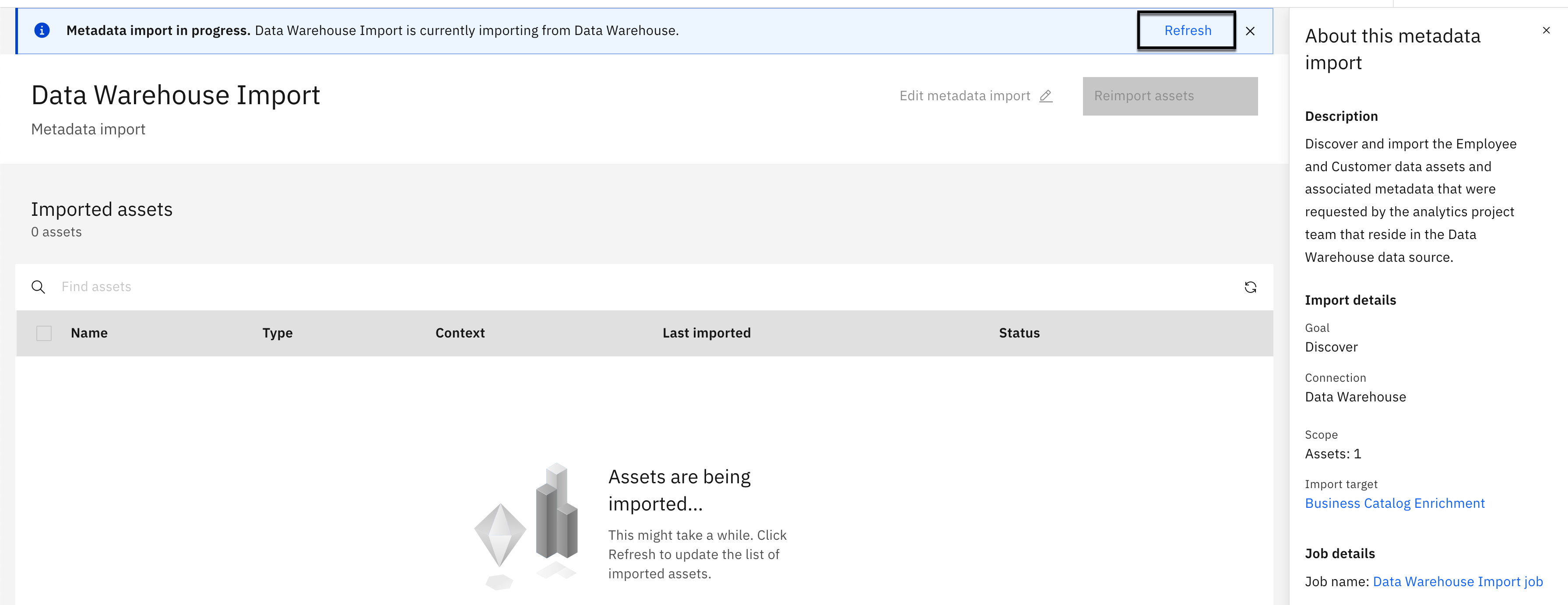The width and height of the screenshot is (1568, 605).
Task: Open Data Warehouse Import job link
Action: (x=1457, y=581)
